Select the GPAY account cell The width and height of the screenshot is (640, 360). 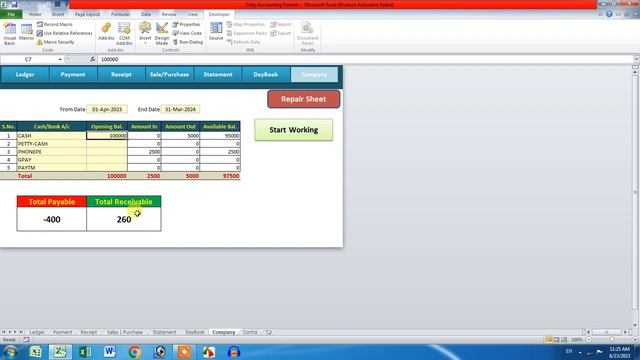(x=51, y=160)
